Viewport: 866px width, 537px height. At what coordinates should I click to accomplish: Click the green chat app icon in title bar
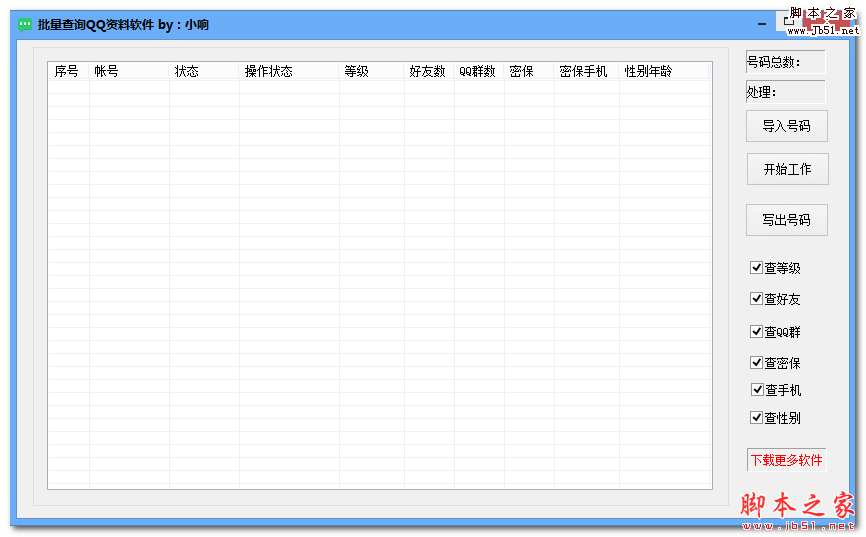[x=25, y=25]
